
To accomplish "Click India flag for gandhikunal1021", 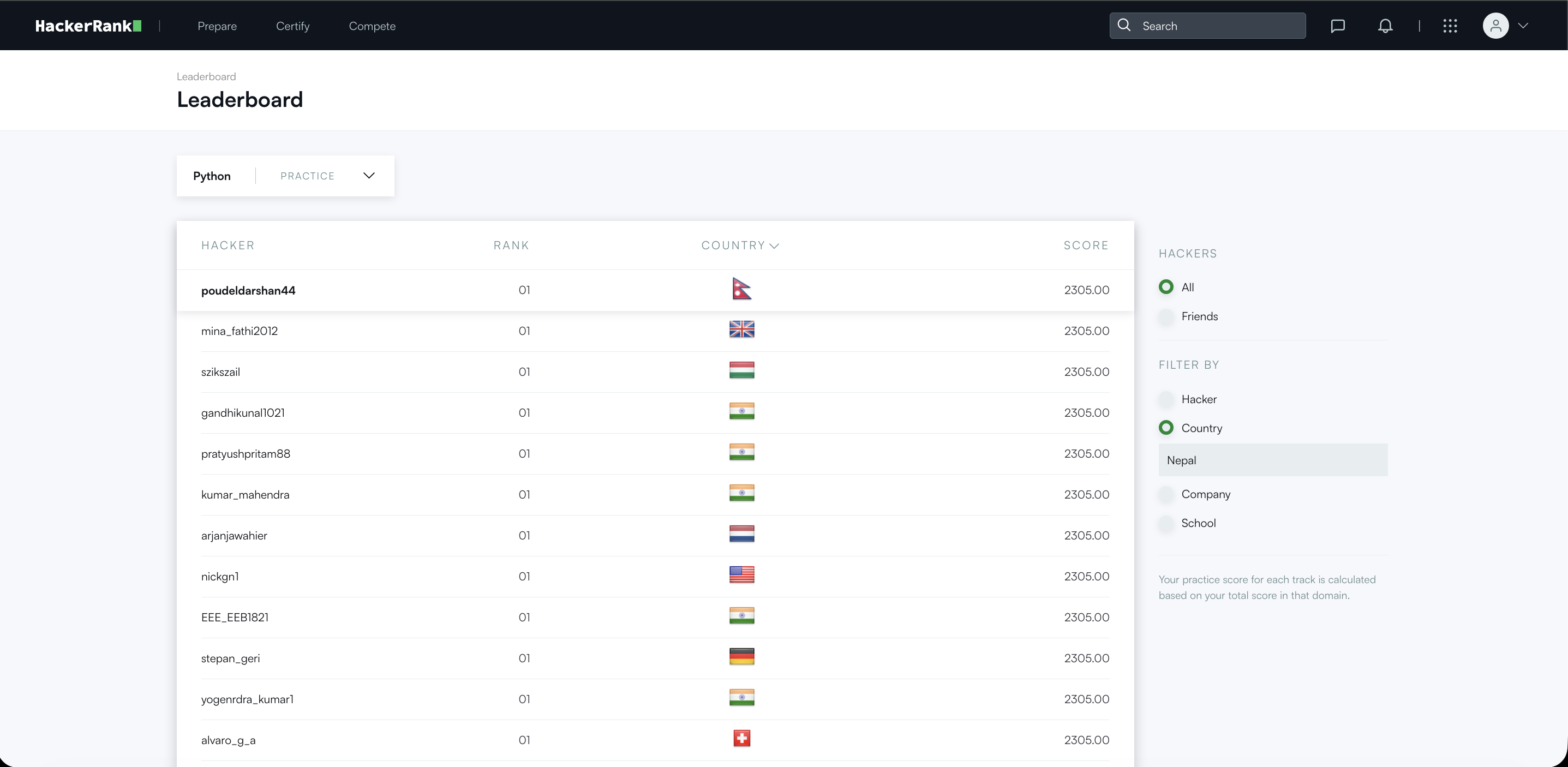I will [x=741, y=411].
